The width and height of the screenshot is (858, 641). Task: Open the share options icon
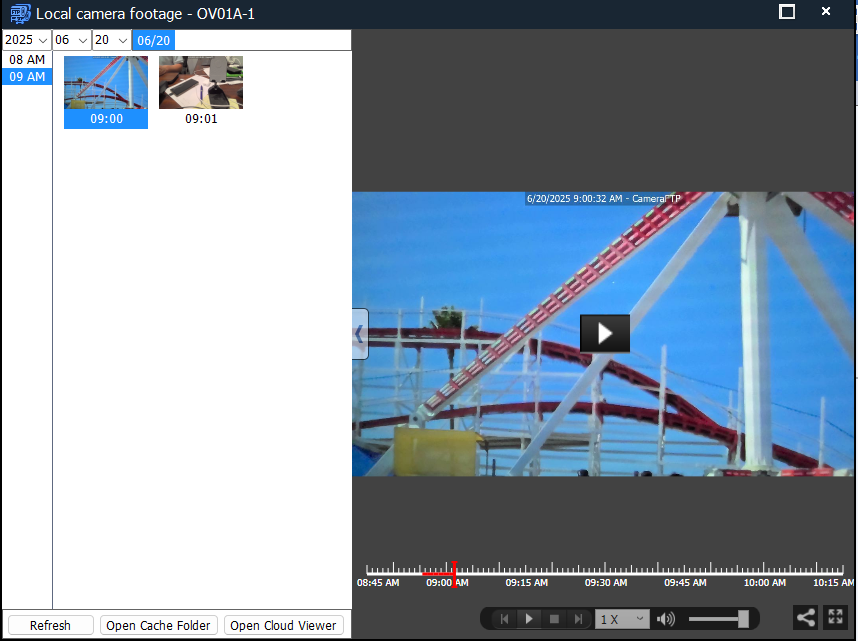(805, 618)
